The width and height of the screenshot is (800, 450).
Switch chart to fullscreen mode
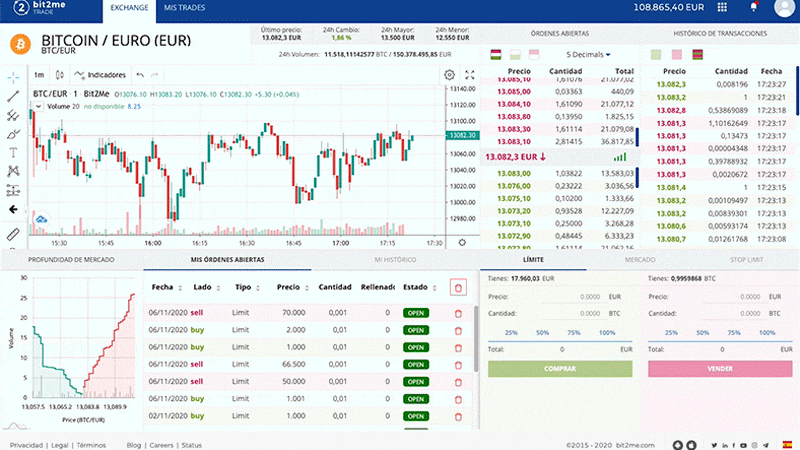click(470, 75)
